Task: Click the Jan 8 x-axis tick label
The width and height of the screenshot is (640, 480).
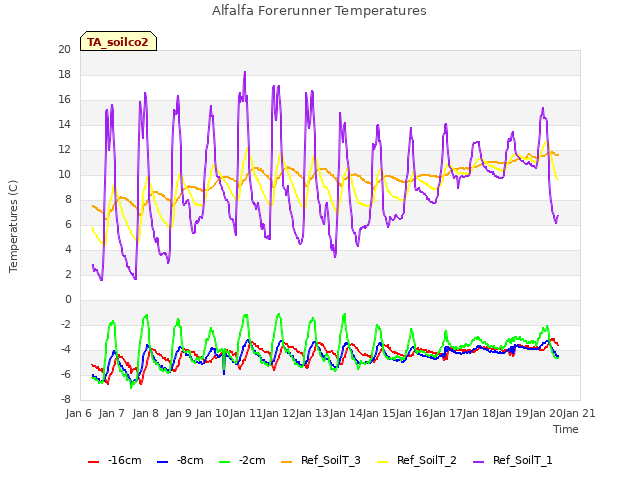Action: [145, 413]
